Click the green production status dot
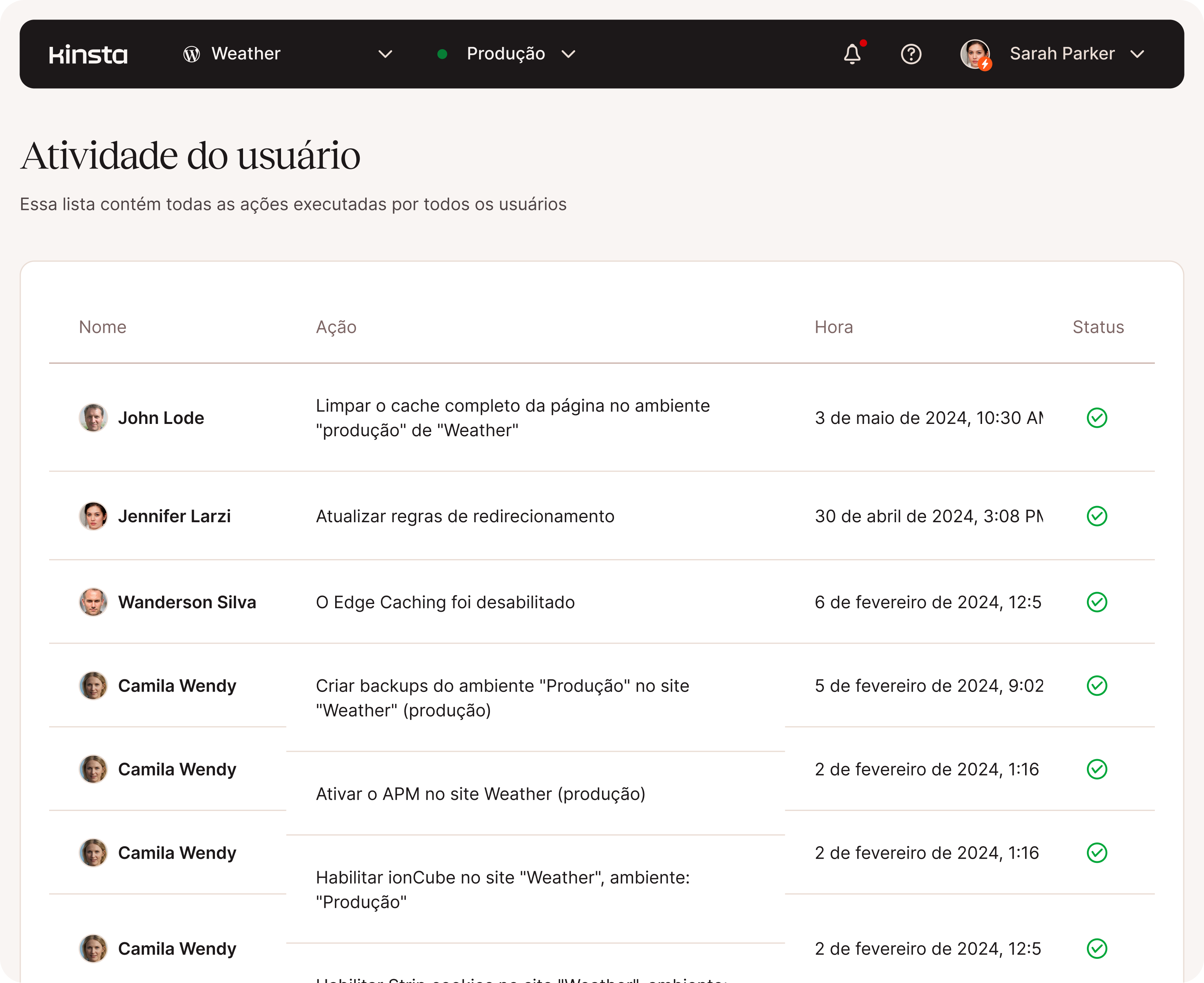This screenshot has width=1204, height=983. click(443, 55)
